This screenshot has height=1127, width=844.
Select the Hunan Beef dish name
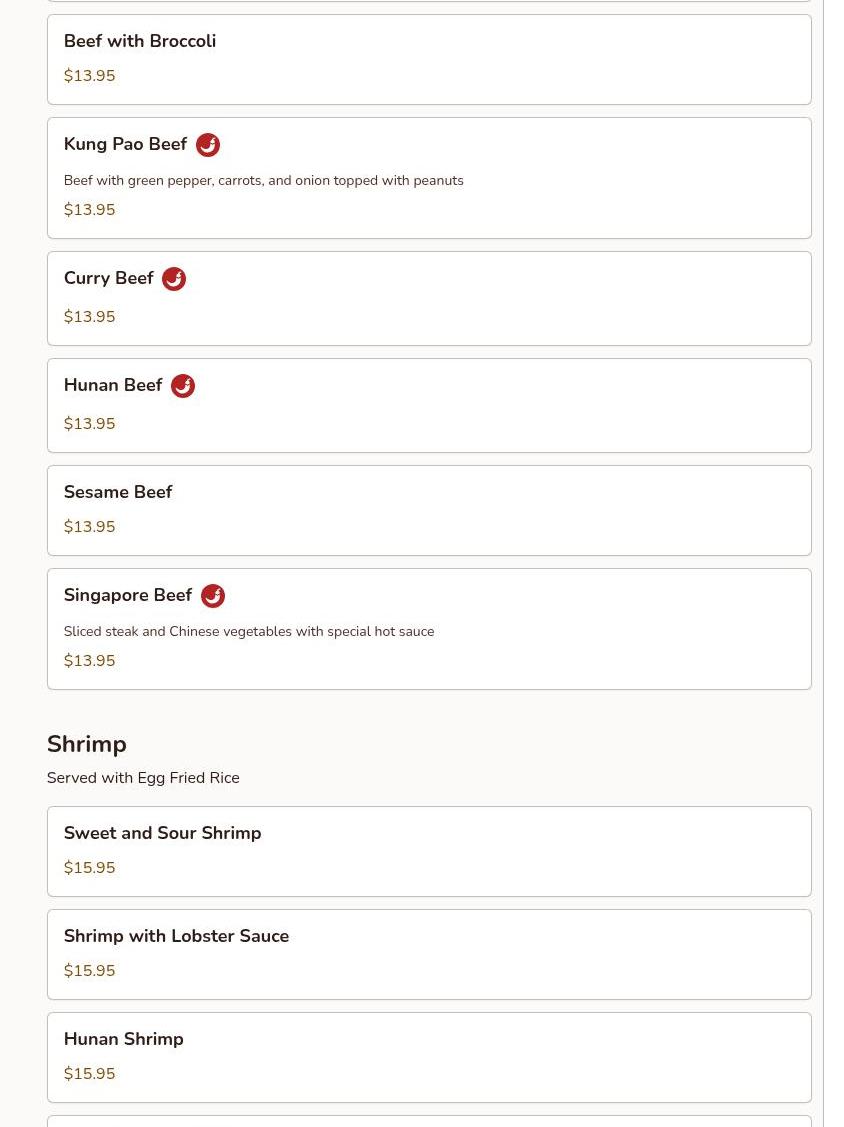coord(113,386)
